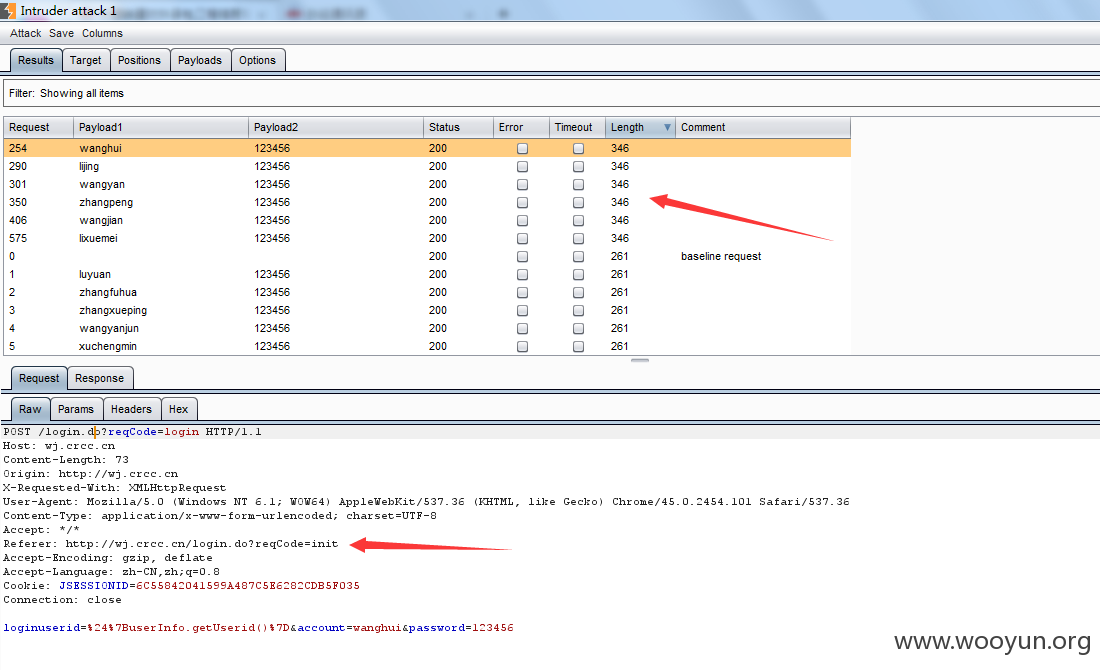Select the luyuan payload row

click(x=427, y=274)
